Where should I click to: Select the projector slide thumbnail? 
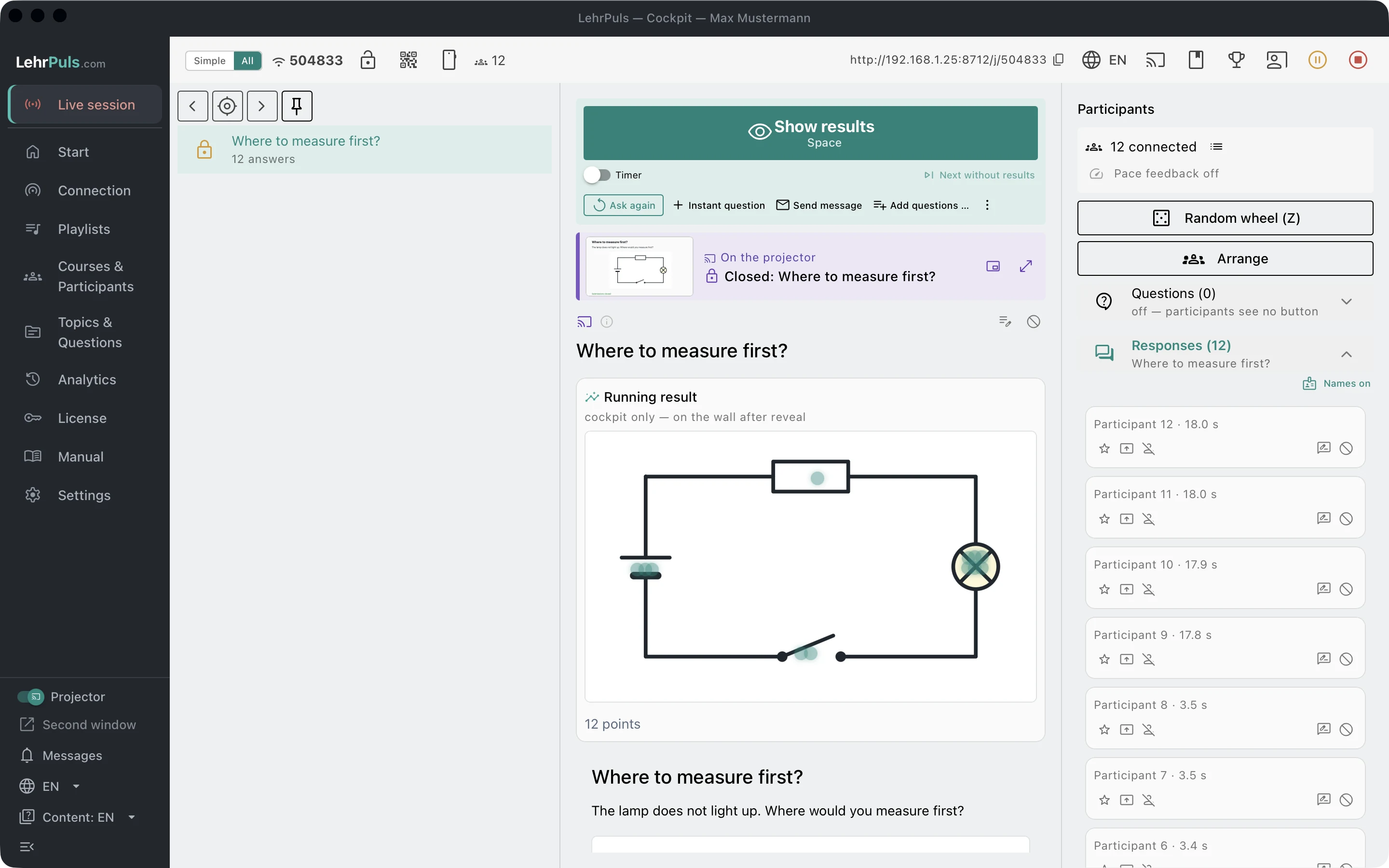pyautogui.click(x=640, y=266)
